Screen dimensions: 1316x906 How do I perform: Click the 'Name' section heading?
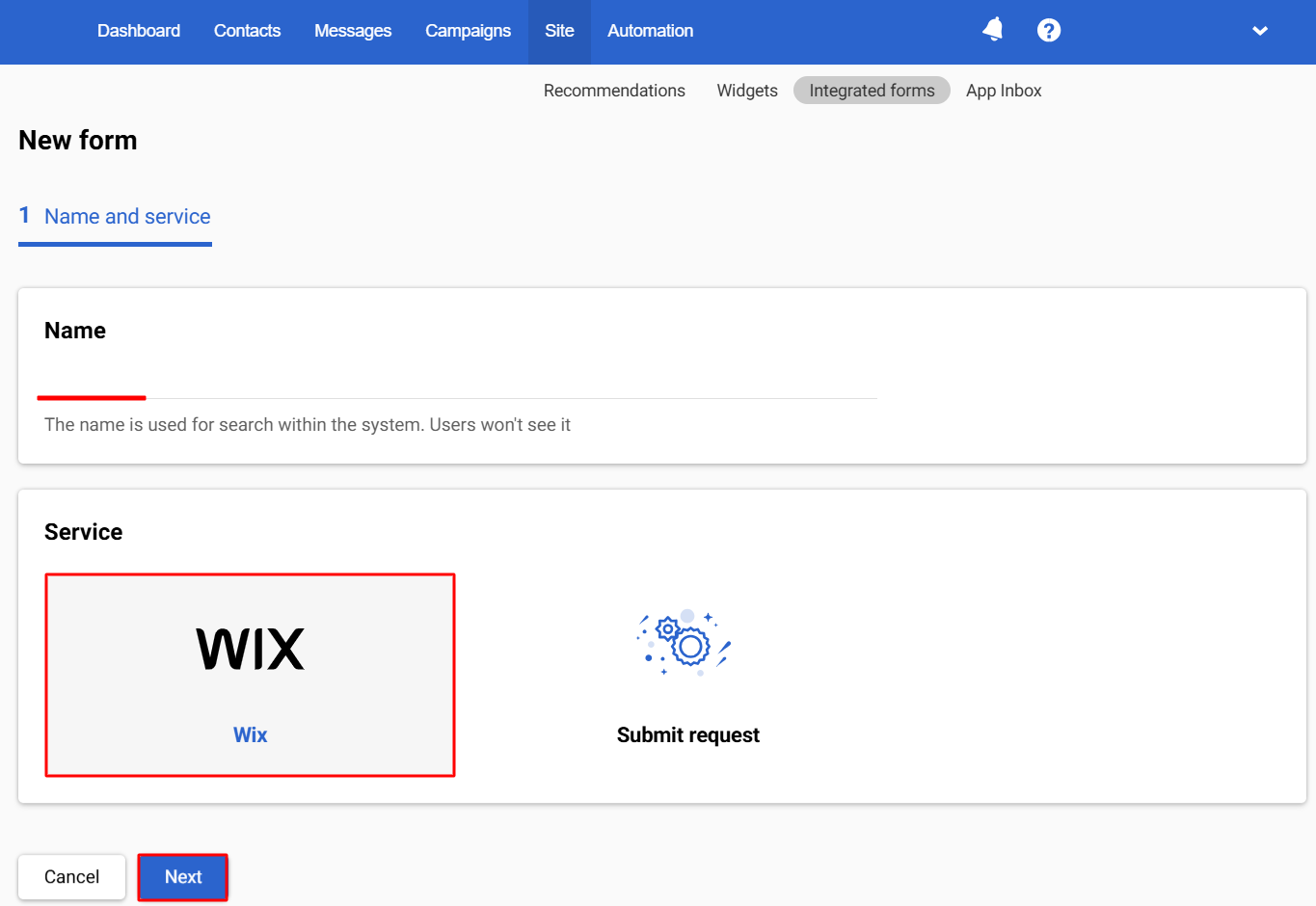(x=75, y=331)
